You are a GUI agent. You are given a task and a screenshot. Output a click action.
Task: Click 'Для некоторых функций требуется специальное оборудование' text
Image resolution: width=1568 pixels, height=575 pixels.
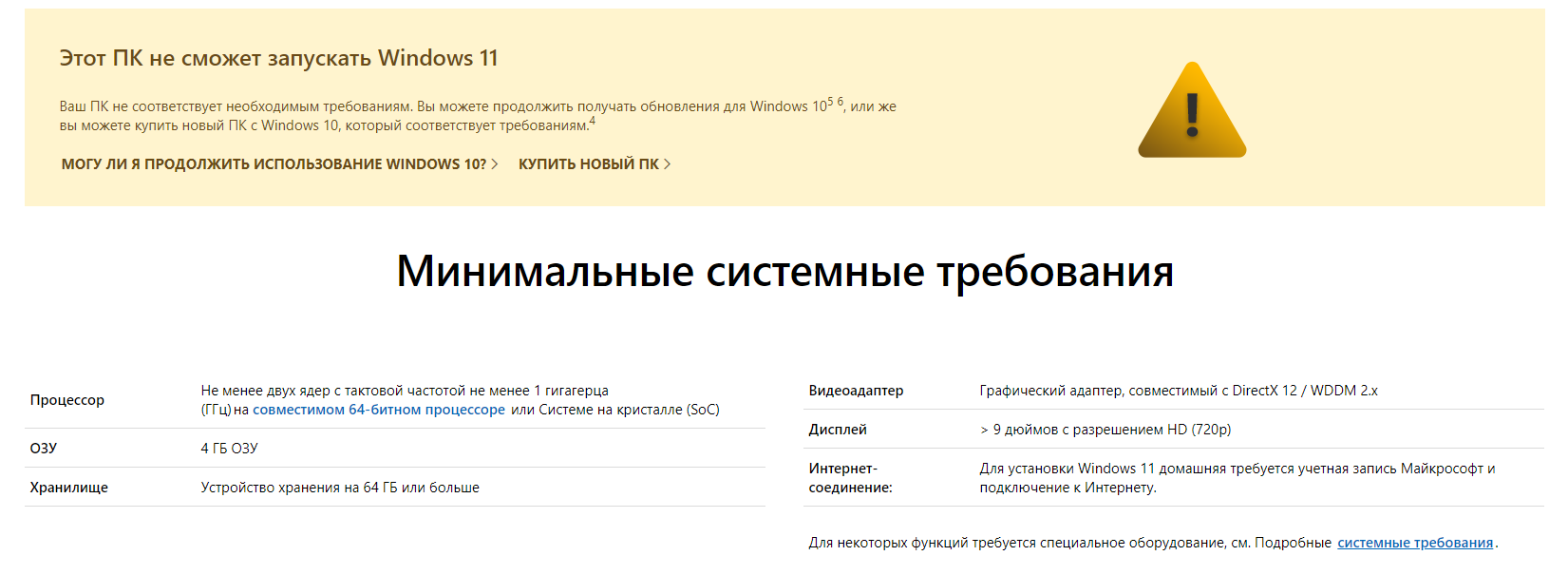point(1017,543)
